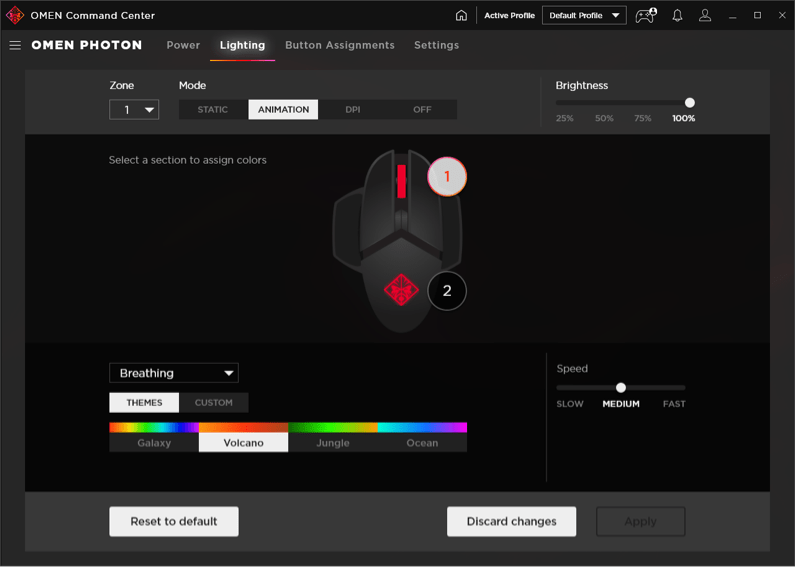Switch to the Lighting tab

pos(242,45)
